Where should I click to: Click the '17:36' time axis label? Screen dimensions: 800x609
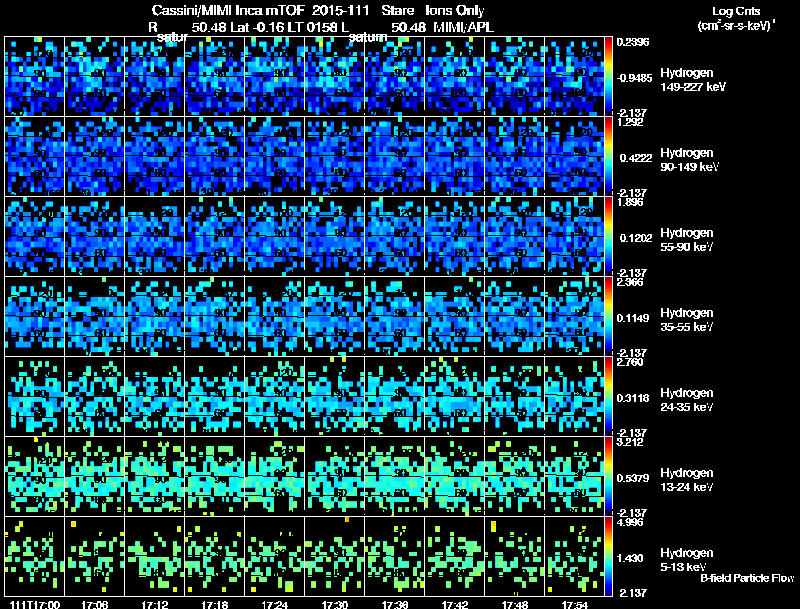(x=394, y=604)
